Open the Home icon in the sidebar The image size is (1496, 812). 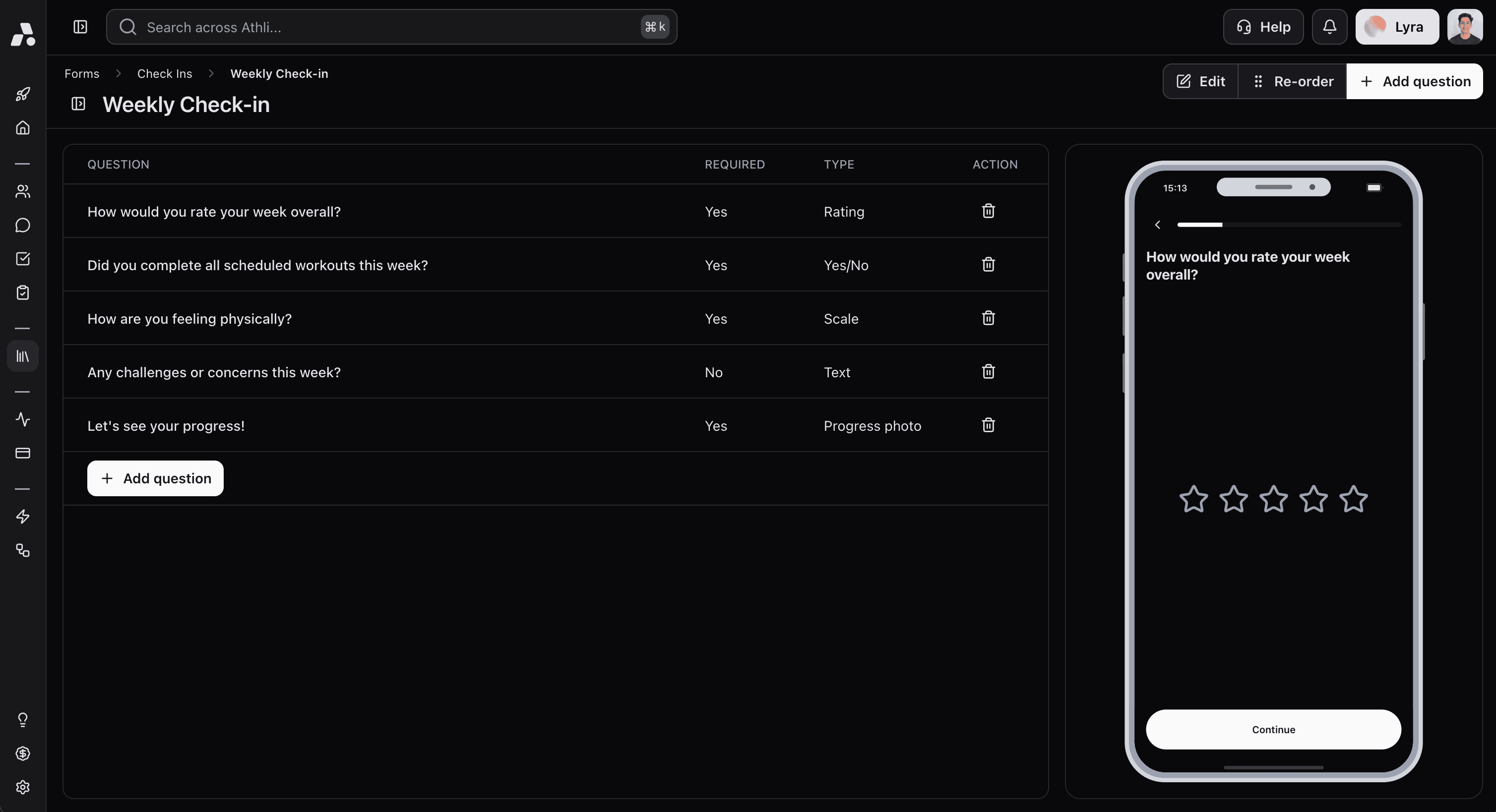click(23, 128)
